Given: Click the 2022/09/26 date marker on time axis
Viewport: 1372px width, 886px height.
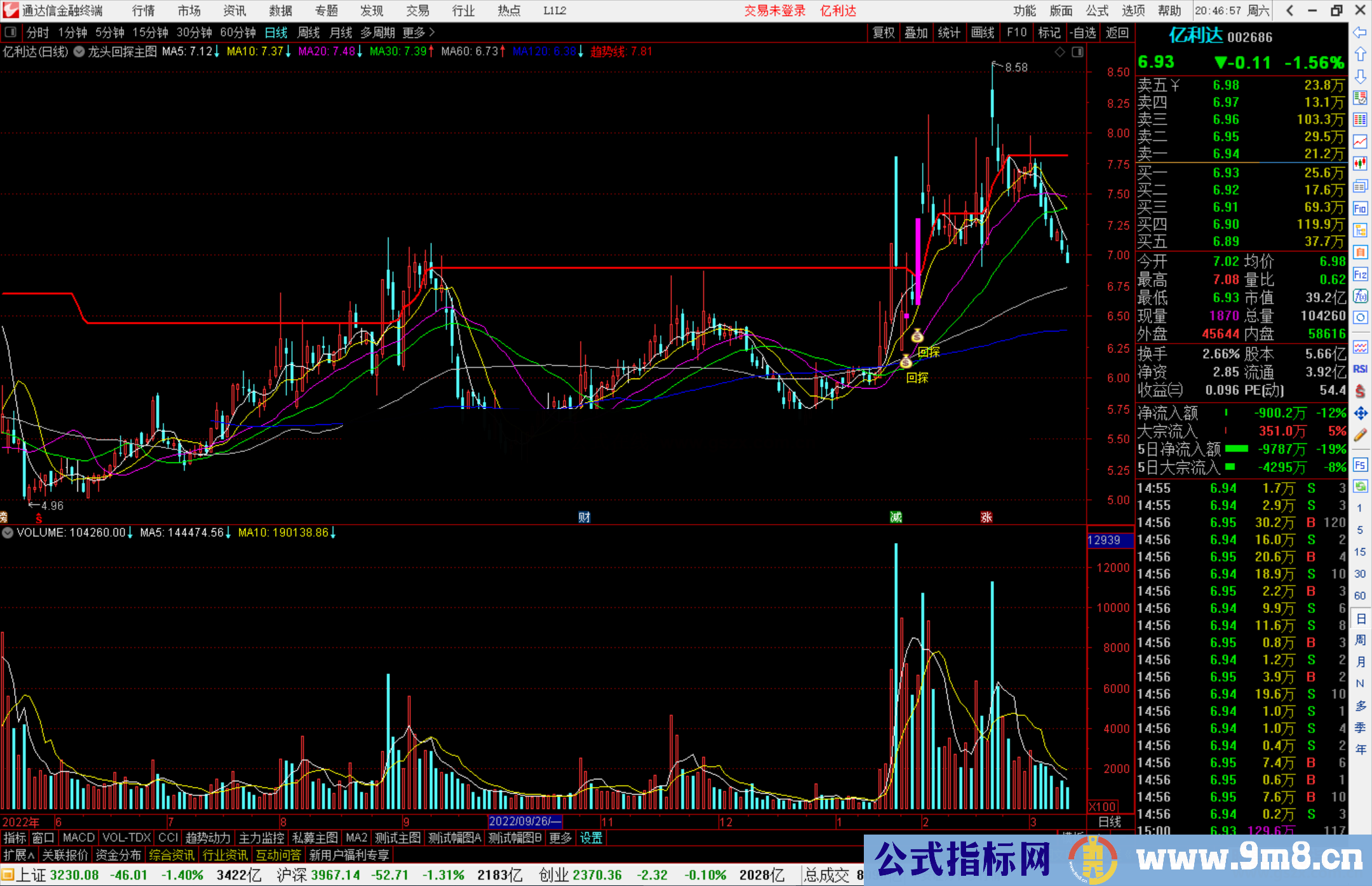Looking at the screenshot, I should point(525,822).
